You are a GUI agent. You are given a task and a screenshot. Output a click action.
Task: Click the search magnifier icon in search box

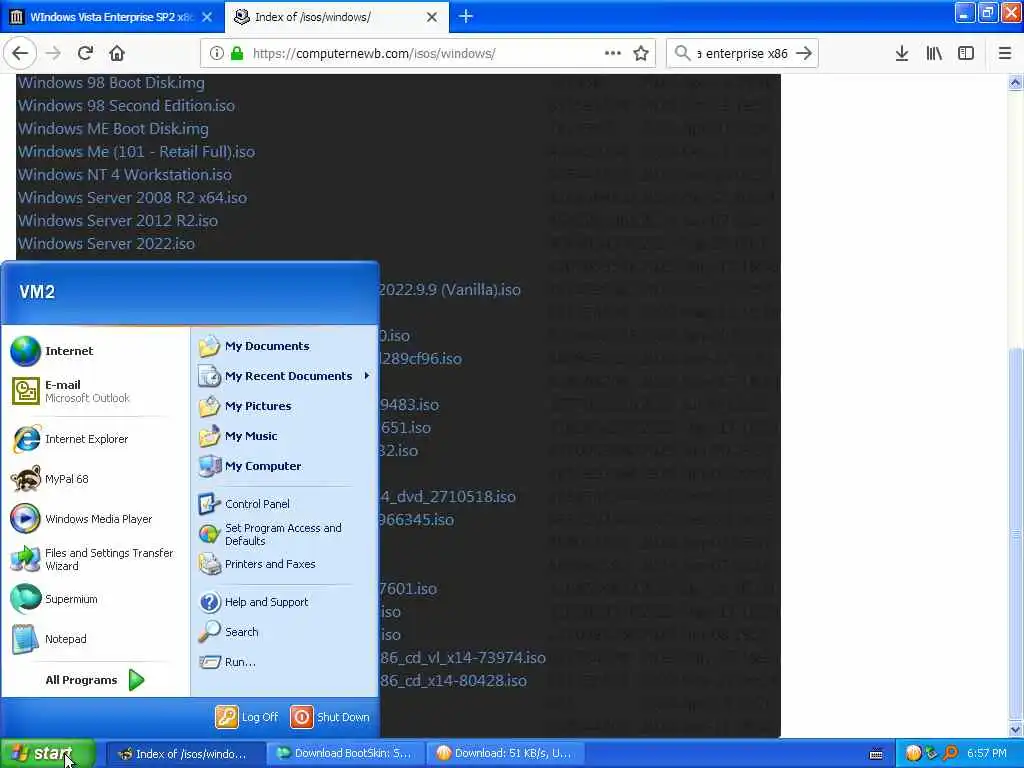tap(682, 53)
